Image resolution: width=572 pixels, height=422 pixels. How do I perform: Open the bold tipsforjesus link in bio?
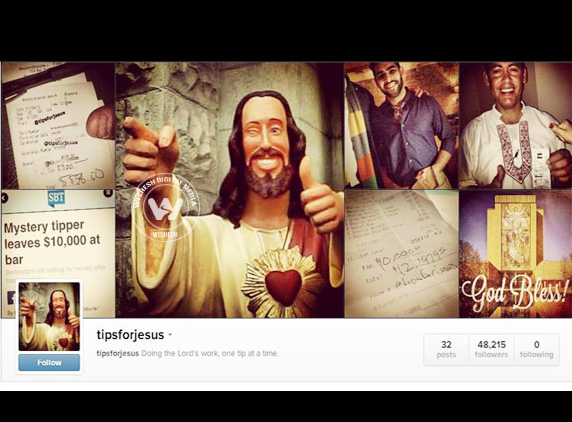click(117, 353)
